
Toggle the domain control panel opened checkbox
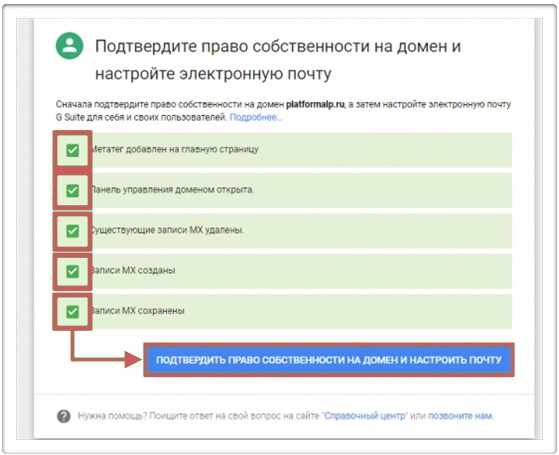click(x=73, y=190)
